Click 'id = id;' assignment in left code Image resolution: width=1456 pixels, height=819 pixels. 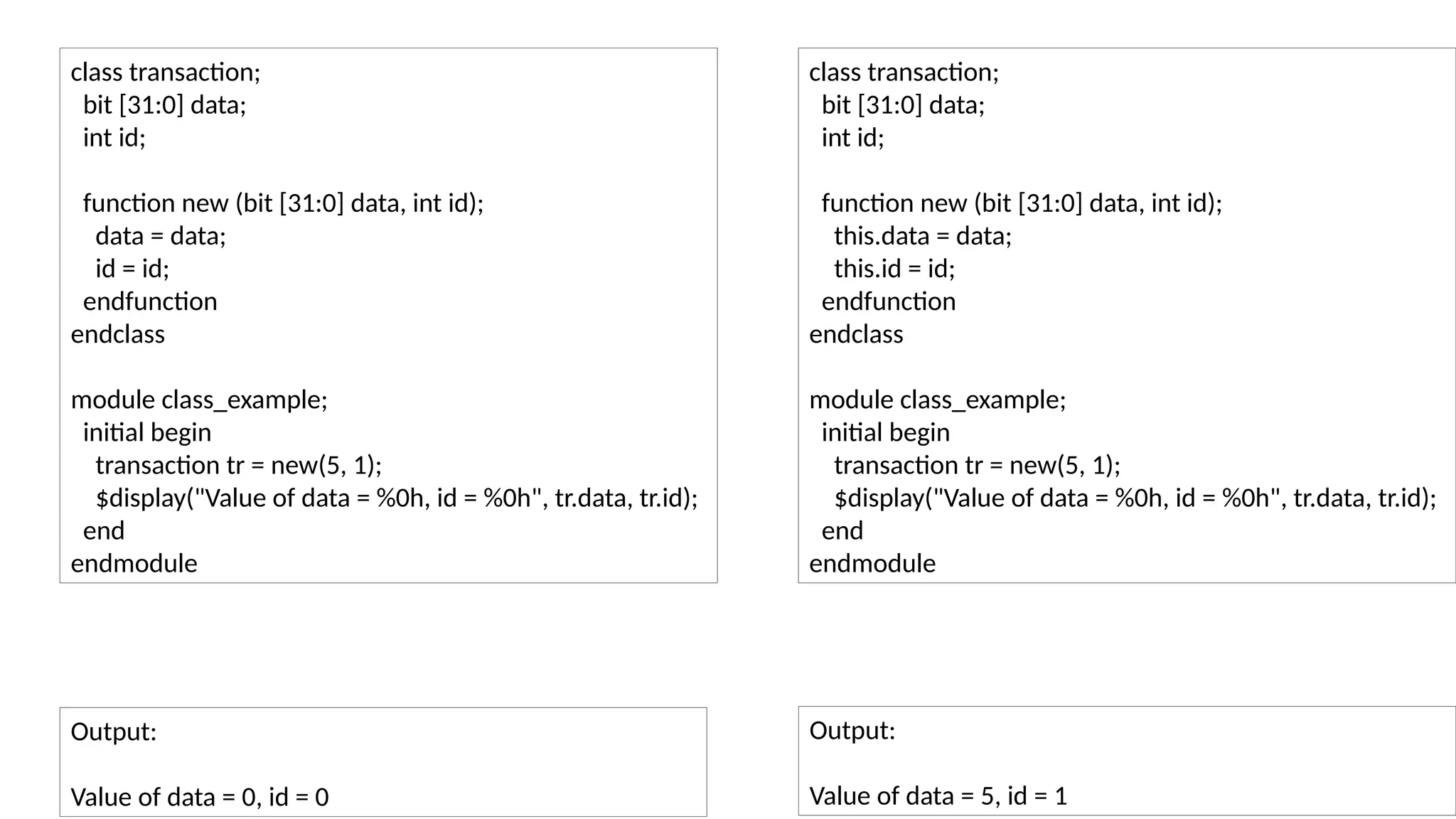132,269
